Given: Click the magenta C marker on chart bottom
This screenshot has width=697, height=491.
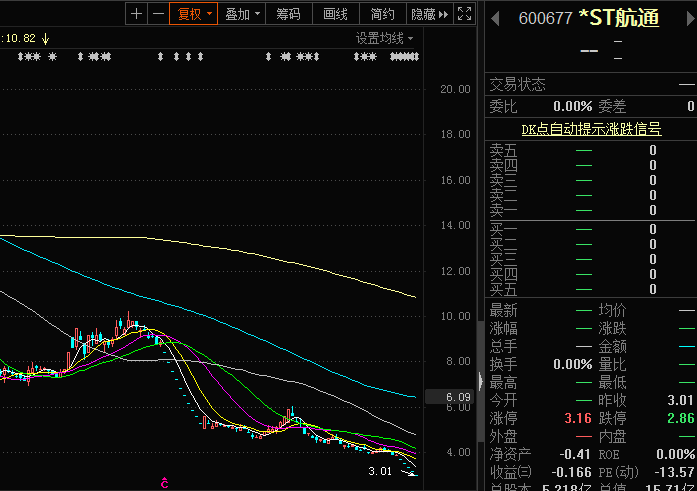Looking at the screenshot, I should [164, 483].
